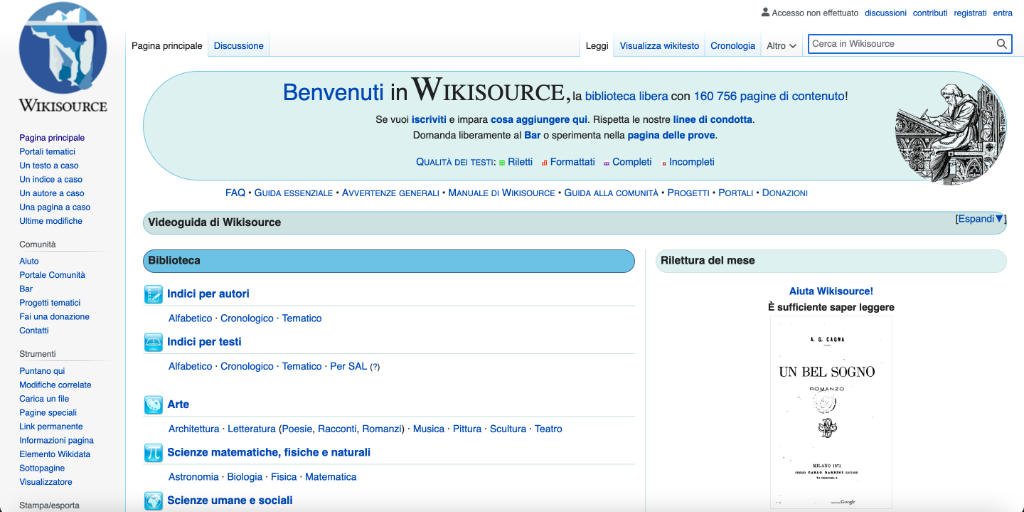Screen dimensions: 1024x512
Task: Click the Donazioni link
Action: click(785, 193)
